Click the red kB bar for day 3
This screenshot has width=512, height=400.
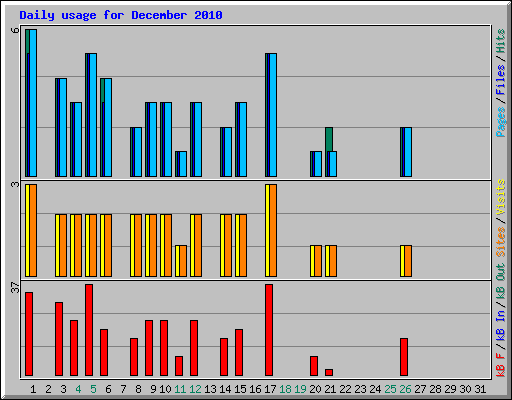click(59, 339)
